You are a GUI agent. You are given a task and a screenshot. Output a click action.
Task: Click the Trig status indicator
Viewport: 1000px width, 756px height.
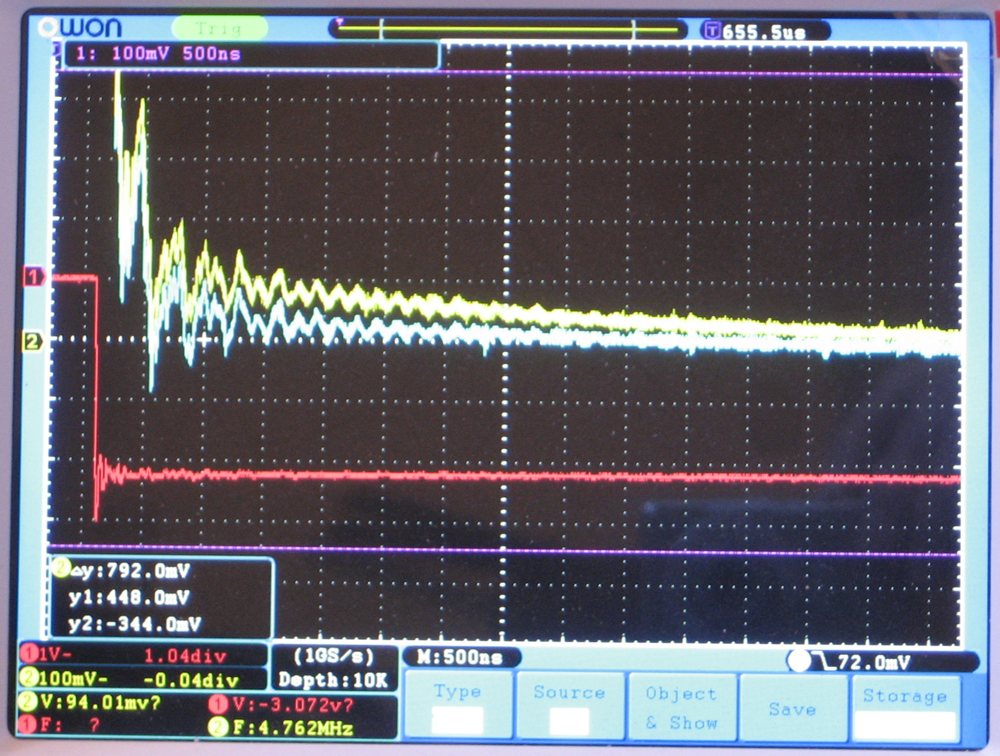coord(219,29)
